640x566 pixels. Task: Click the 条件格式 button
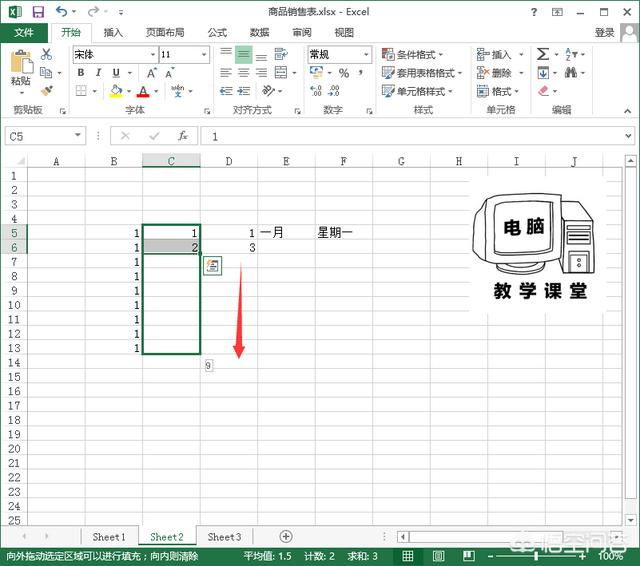tap(418, 55)
